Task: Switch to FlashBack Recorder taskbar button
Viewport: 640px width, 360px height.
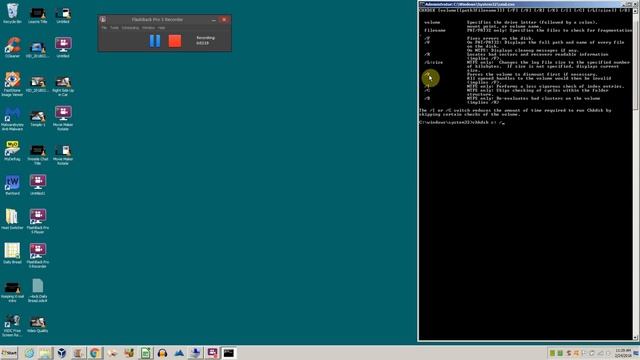Action: point(212,353)
